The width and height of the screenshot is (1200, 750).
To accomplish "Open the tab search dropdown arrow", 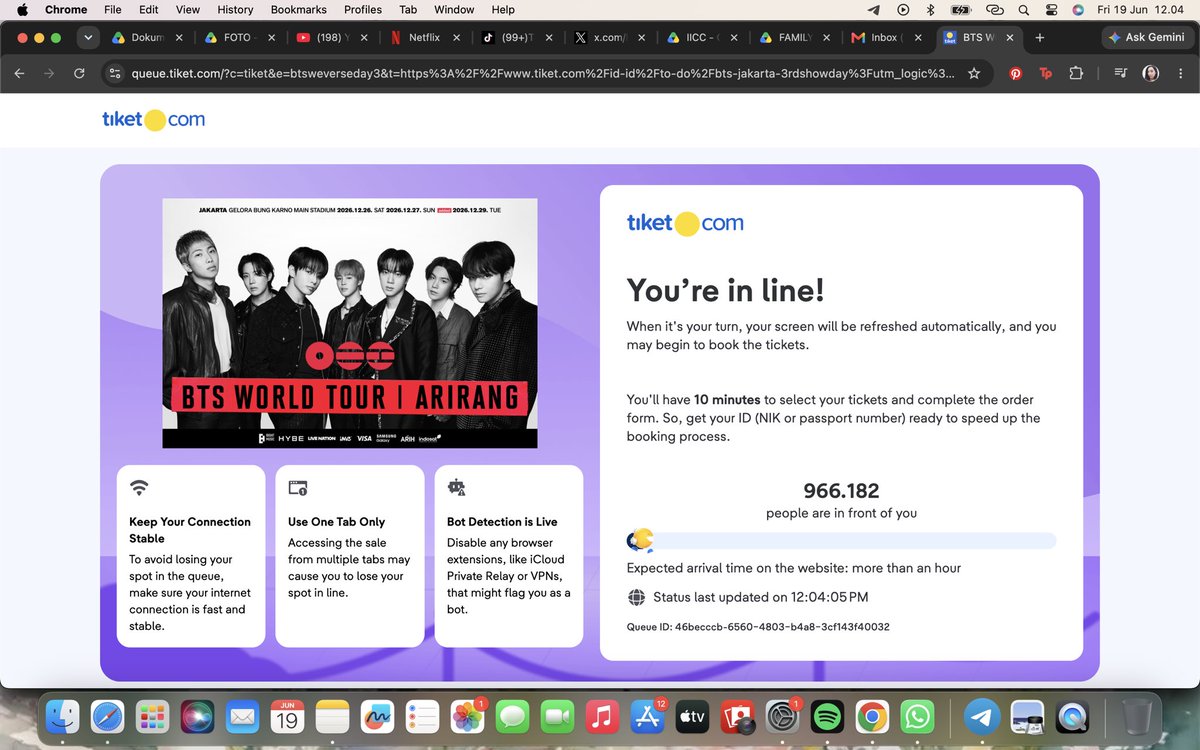I will pos(88,38).
